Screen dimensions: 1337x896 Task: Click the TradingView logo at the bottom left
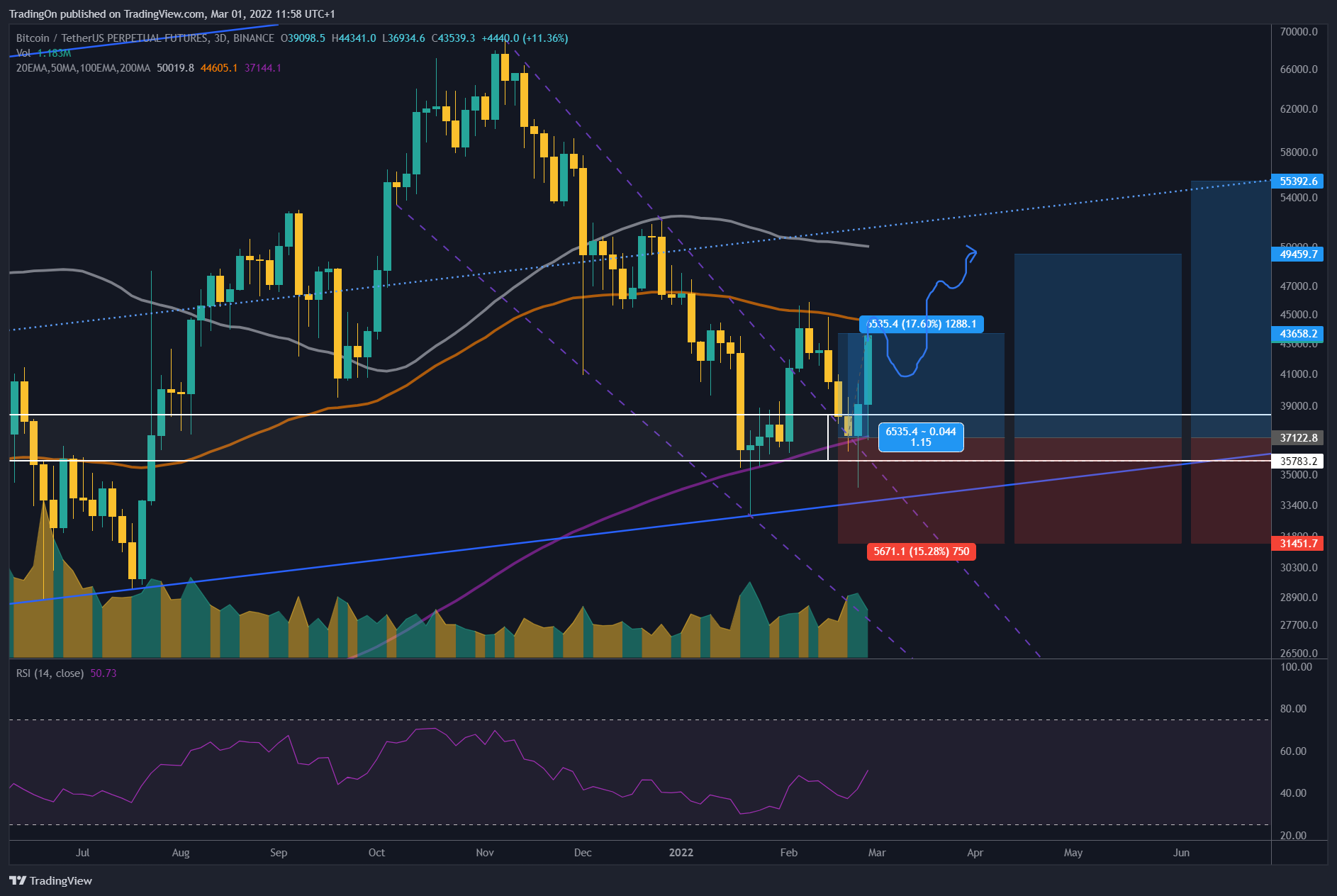point(50,880)
